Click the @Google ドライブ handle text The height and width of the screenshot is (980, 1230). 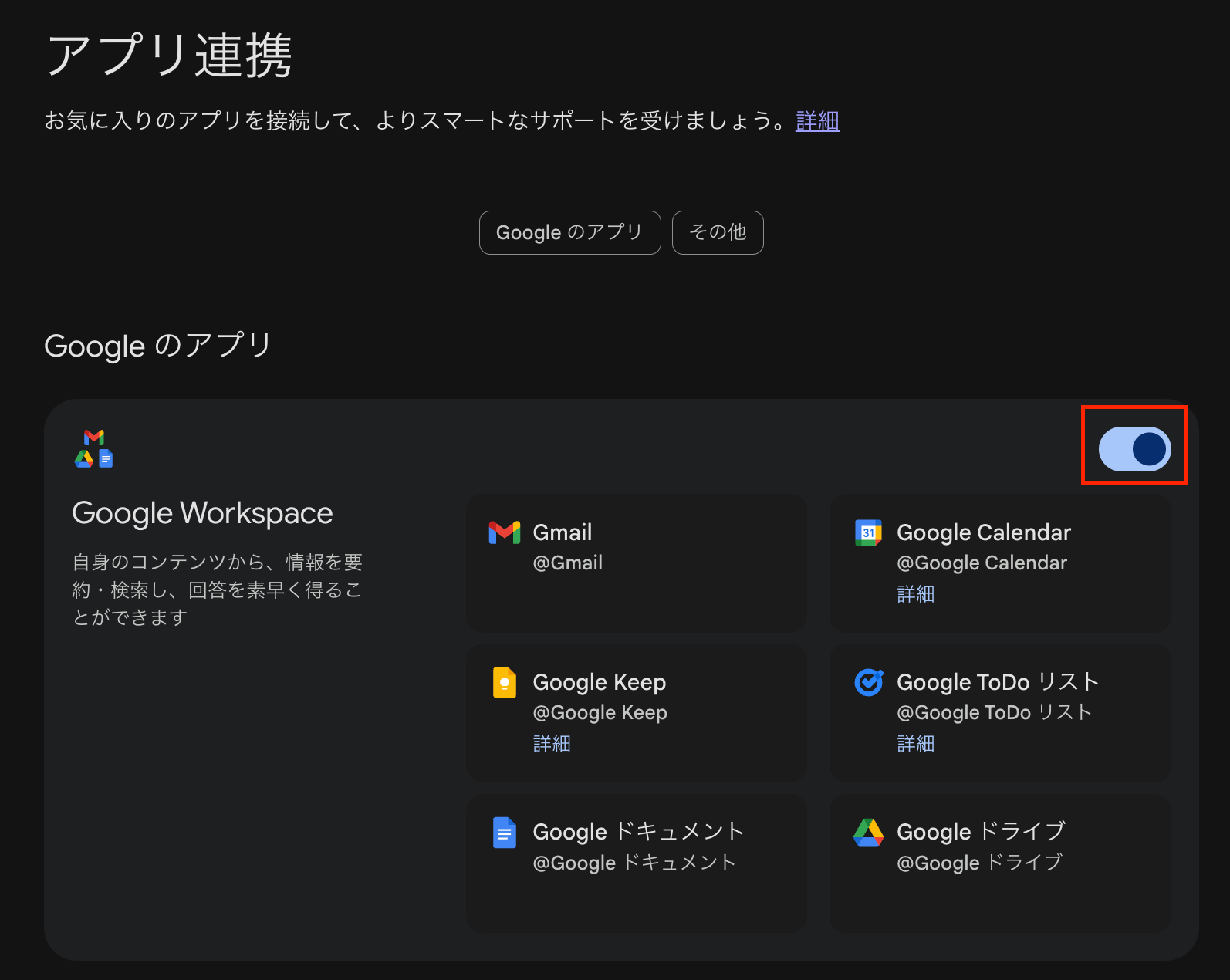tap(980, 863)
